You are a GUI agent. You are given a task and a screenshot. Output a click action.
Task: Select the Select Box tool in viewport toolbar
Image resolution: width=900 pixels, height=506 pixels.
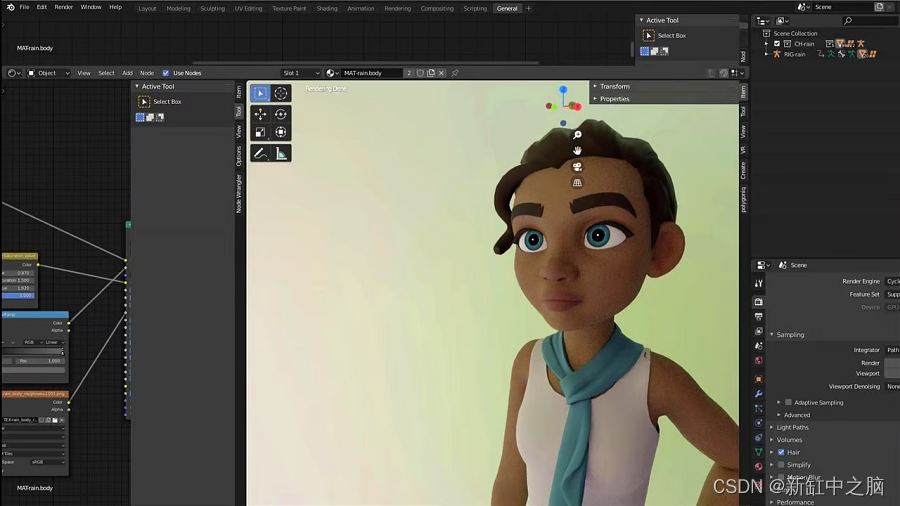click(260, 93)
